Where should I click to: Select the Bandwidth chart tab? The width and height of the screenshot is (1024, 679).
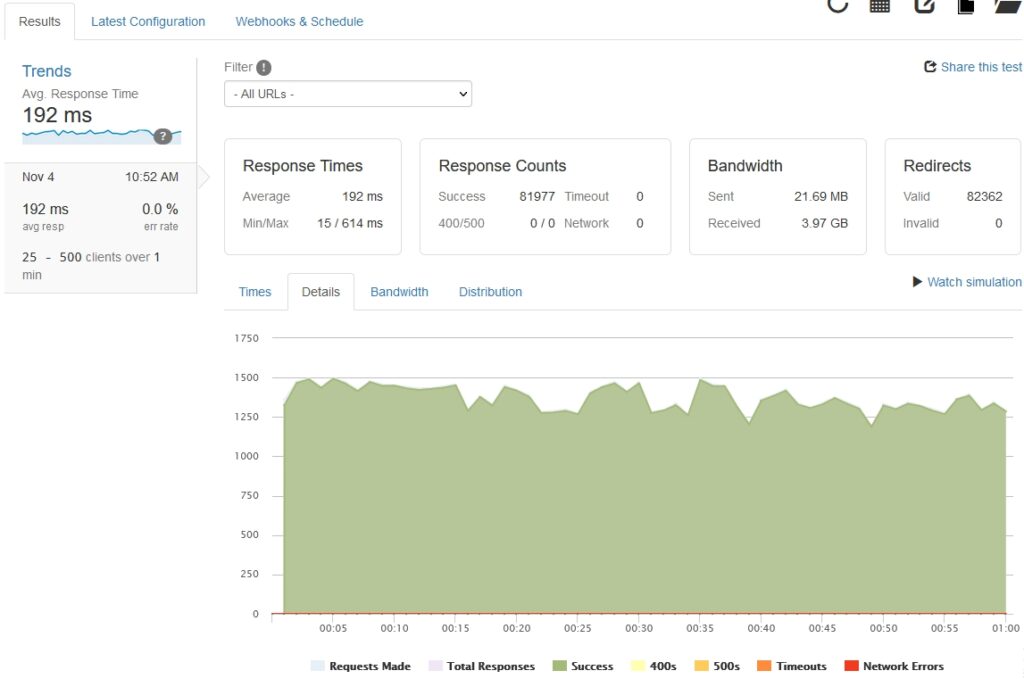[399, 292]
